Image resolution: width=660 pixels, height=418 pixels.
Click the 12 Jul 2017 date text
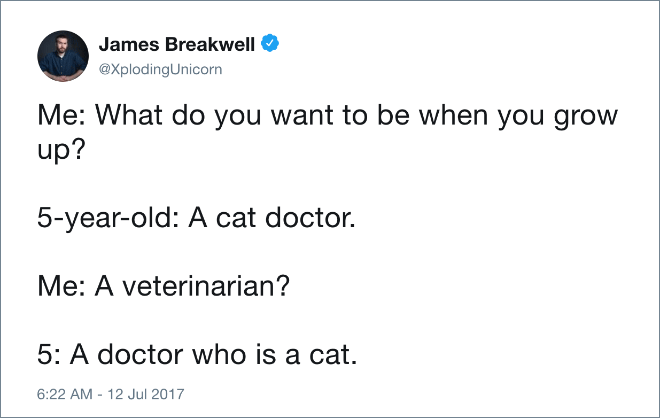[x=146, y=394]
